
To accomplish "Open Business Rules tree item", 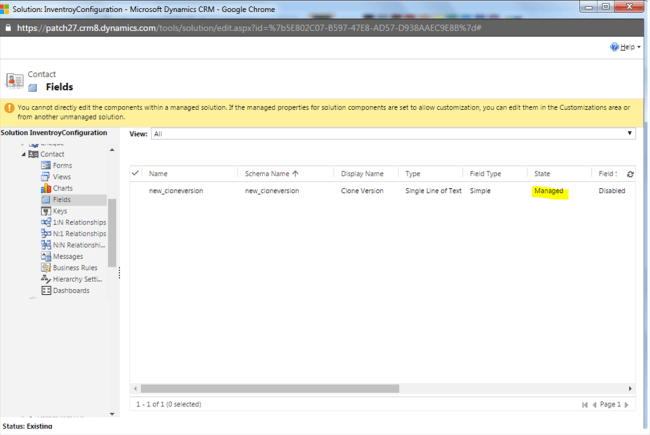I will pos(75,268).
